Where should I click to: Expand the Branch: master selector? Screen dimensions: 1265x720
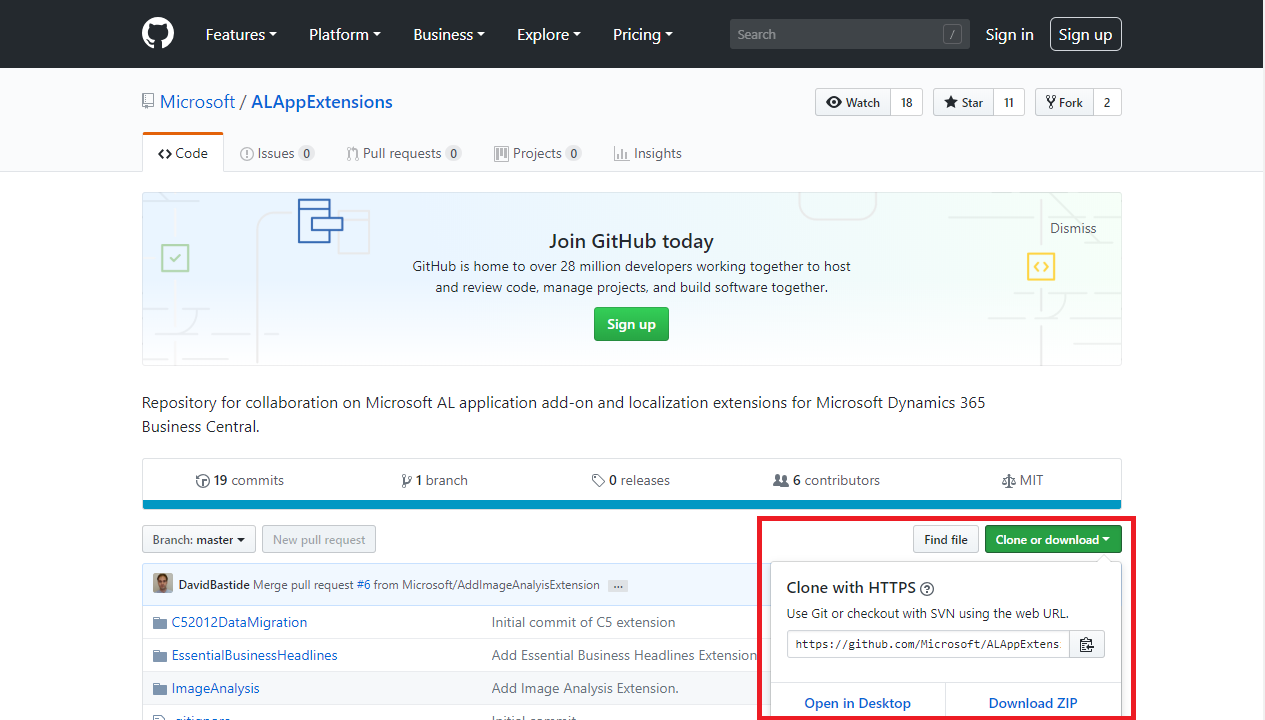[x=199, y=540]
